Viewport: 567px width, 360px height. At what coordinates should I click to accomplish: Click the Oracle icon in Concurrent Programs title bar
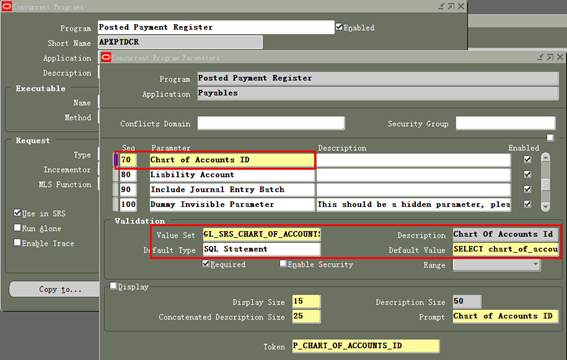click(7, 6)
